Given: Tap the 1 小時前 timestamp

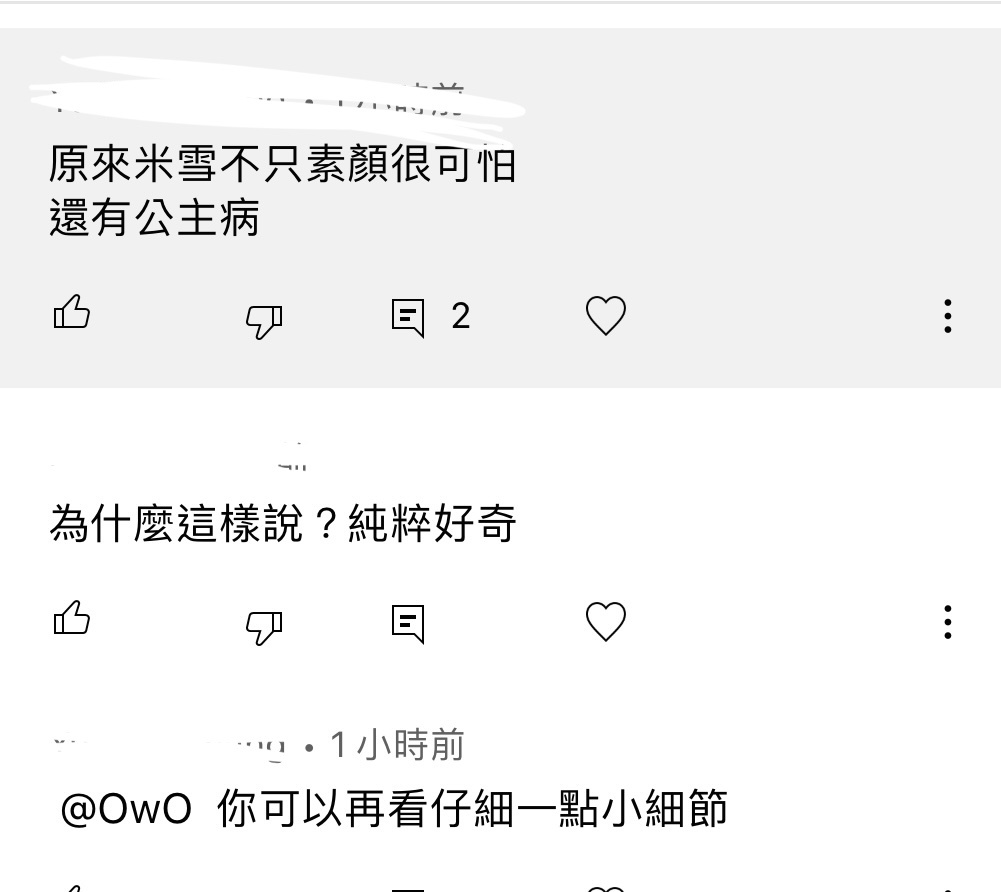Looking at the screenshot, I should click(397, 745).
